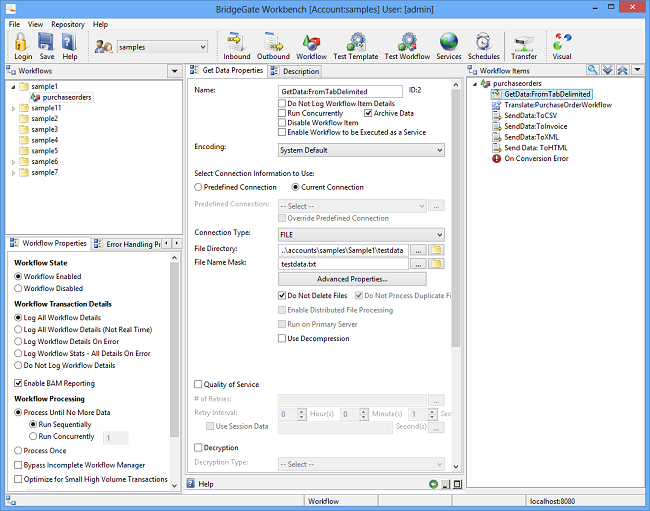The image size is (650, 511).
Task: Open the View menu
Action: click(35, 24)
